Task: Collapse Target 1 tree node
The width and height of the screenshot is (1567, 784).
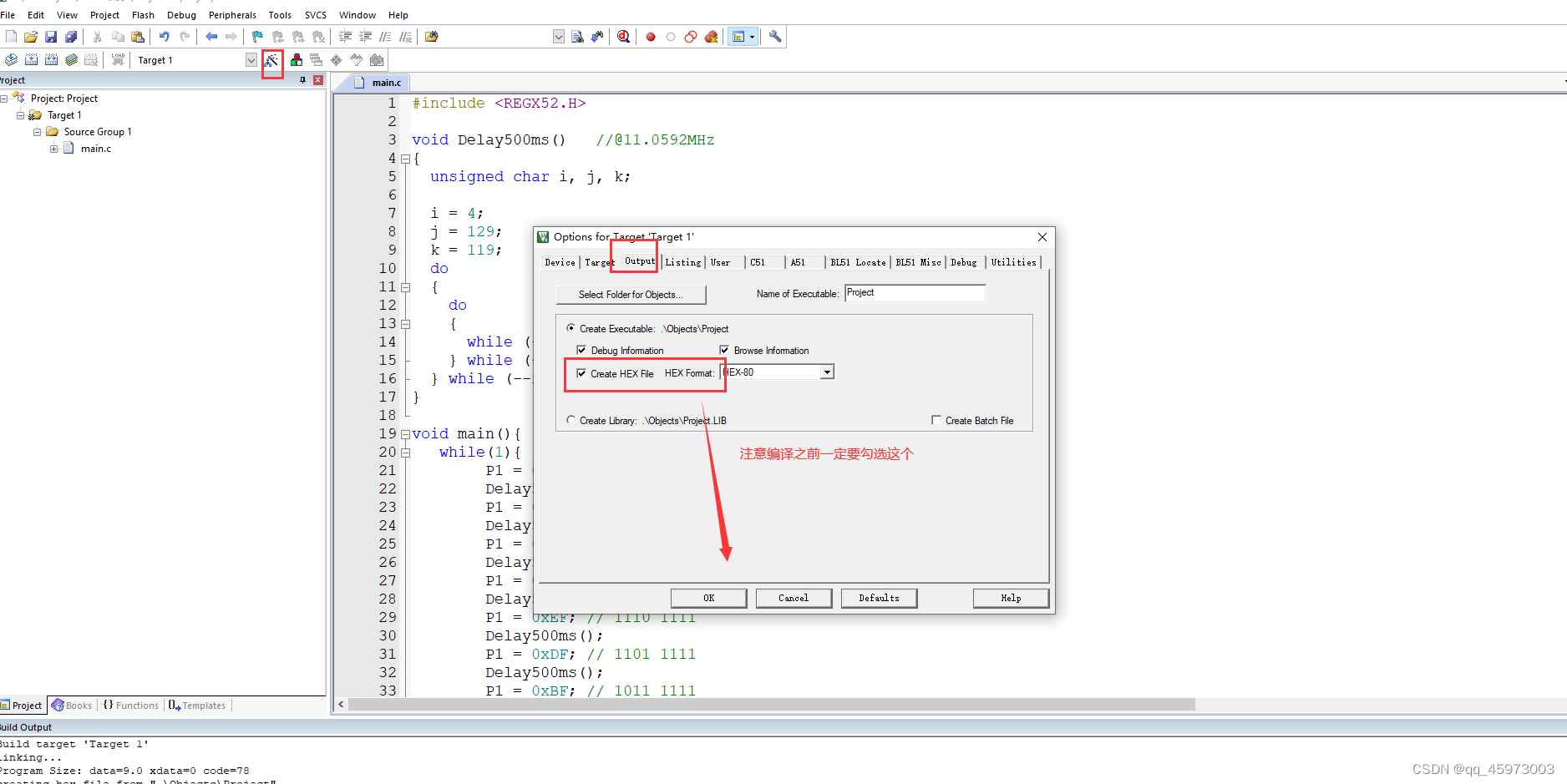Action: coord(21,115)
